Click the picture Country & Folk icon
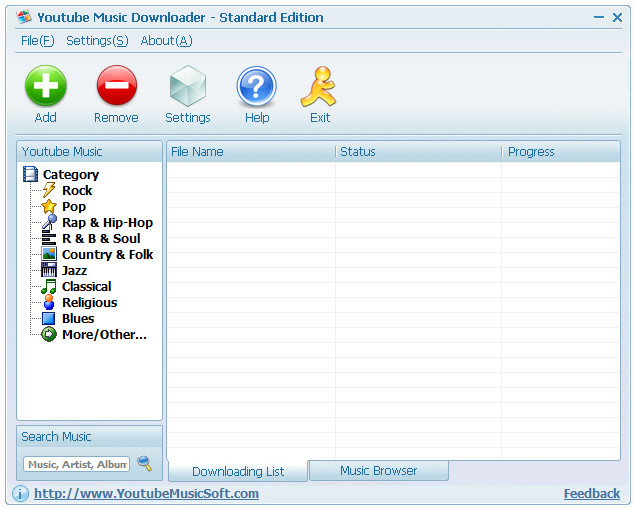The width and height of the screenshot is (634, 508). pos(49,254)
